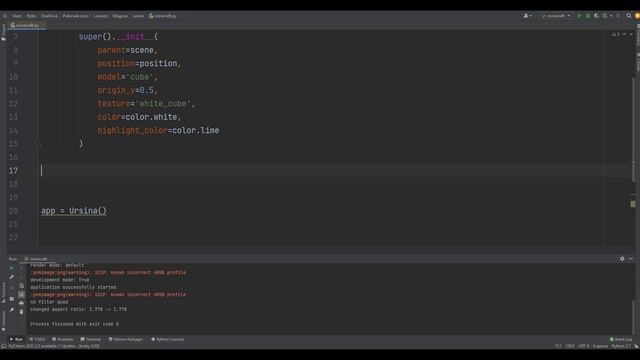Click 'application successfully started' console line
Viewport: 640px width, 360px height.
click(73, 287)
